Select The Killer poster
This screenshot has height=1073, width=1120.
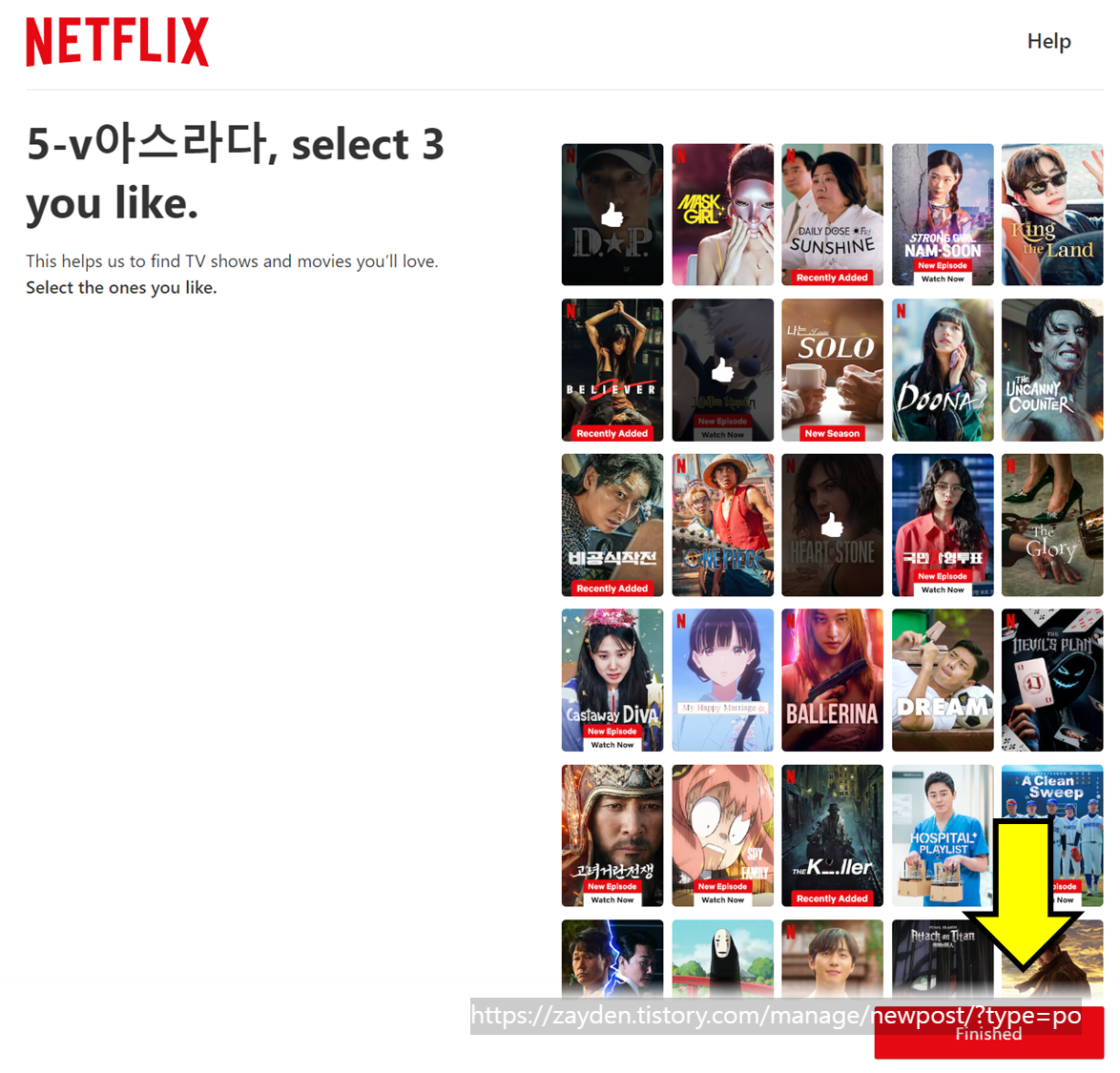pyautogui.click(x=832, y=836)
